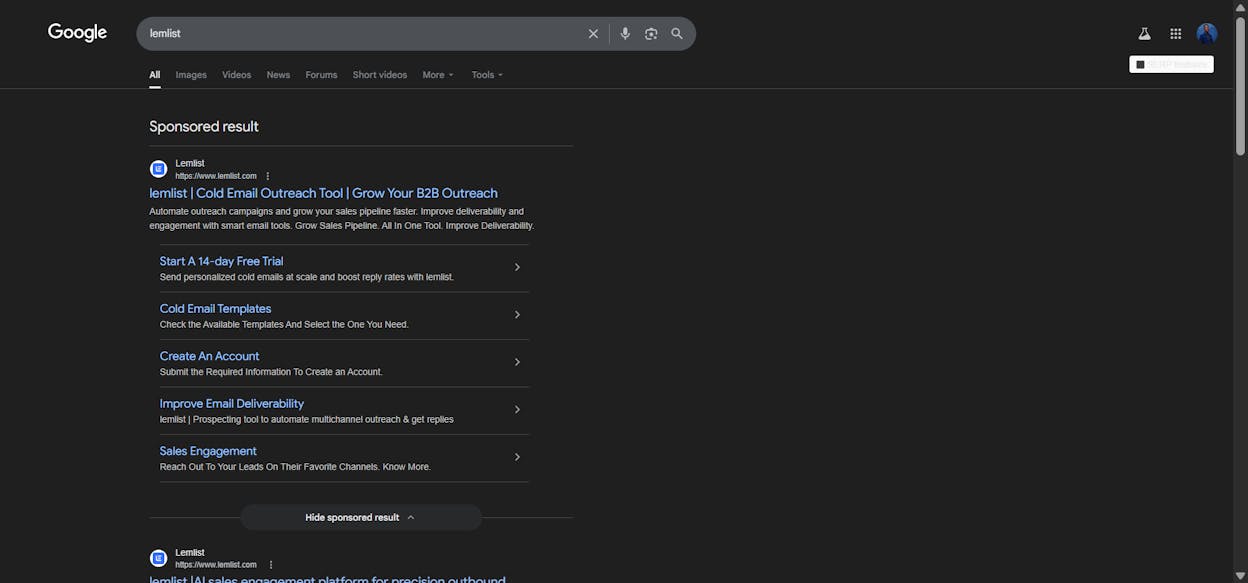Viewport: 1248px width, 583px height.
Task: Click chevron beside Create An Account
Action: [517, 362]
